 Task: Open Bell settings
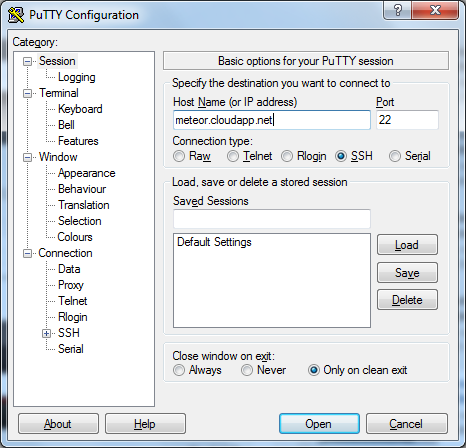(66, 125)
